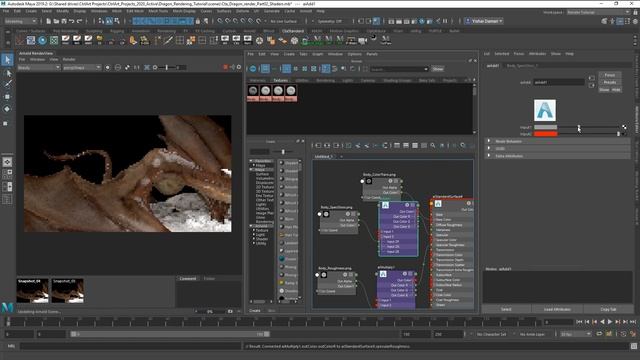Open the Lights tab in Hypershade browser

tap(347, 80)
